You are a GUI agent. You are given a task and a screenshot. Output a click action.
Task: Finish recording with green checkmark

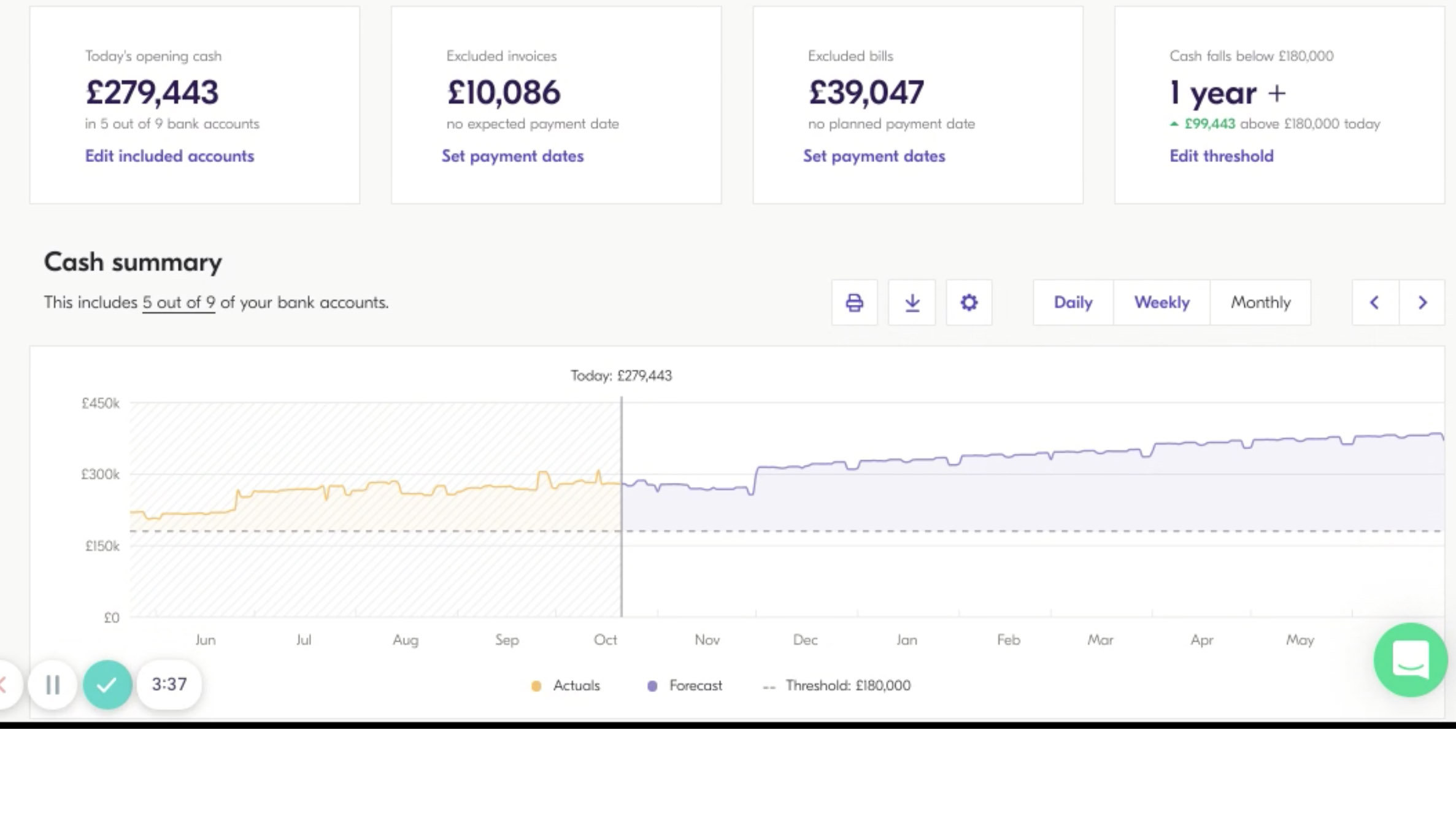tap(107, 685)
